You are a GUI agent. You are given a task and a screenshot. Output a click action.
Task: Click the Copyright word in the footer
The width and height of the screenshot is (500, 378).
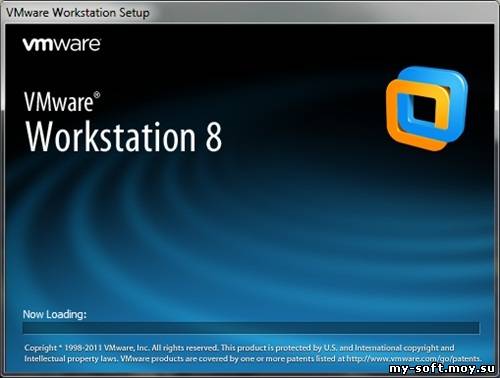pyautogui.click(x=41, y=348)
